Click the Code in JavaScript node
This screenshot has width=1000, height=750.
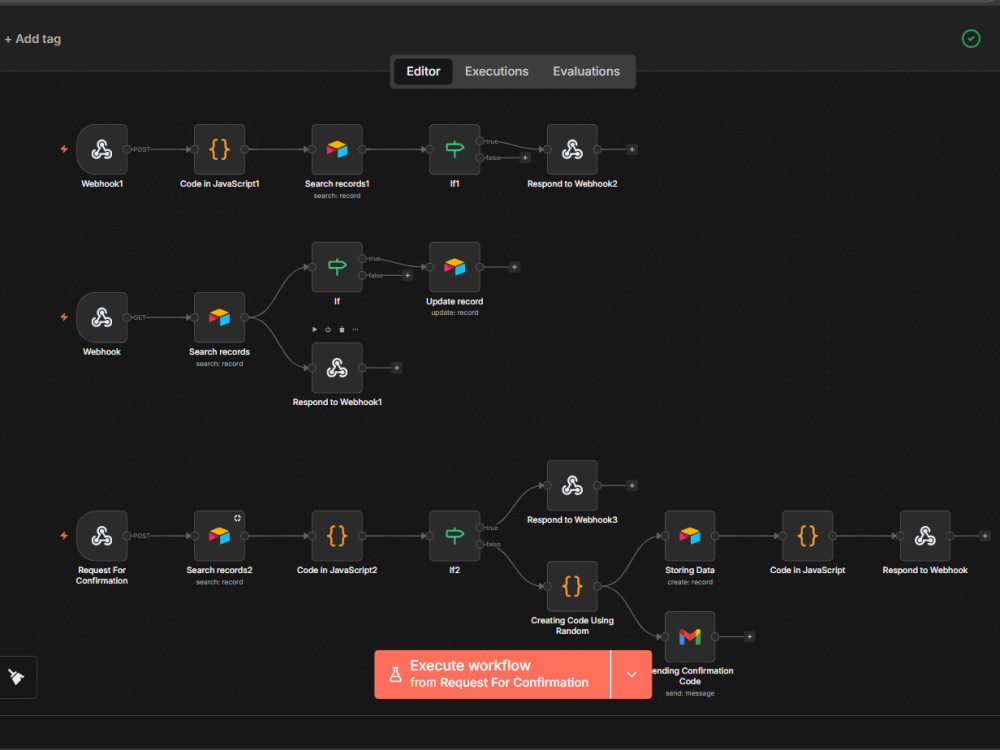pos(807,536)
